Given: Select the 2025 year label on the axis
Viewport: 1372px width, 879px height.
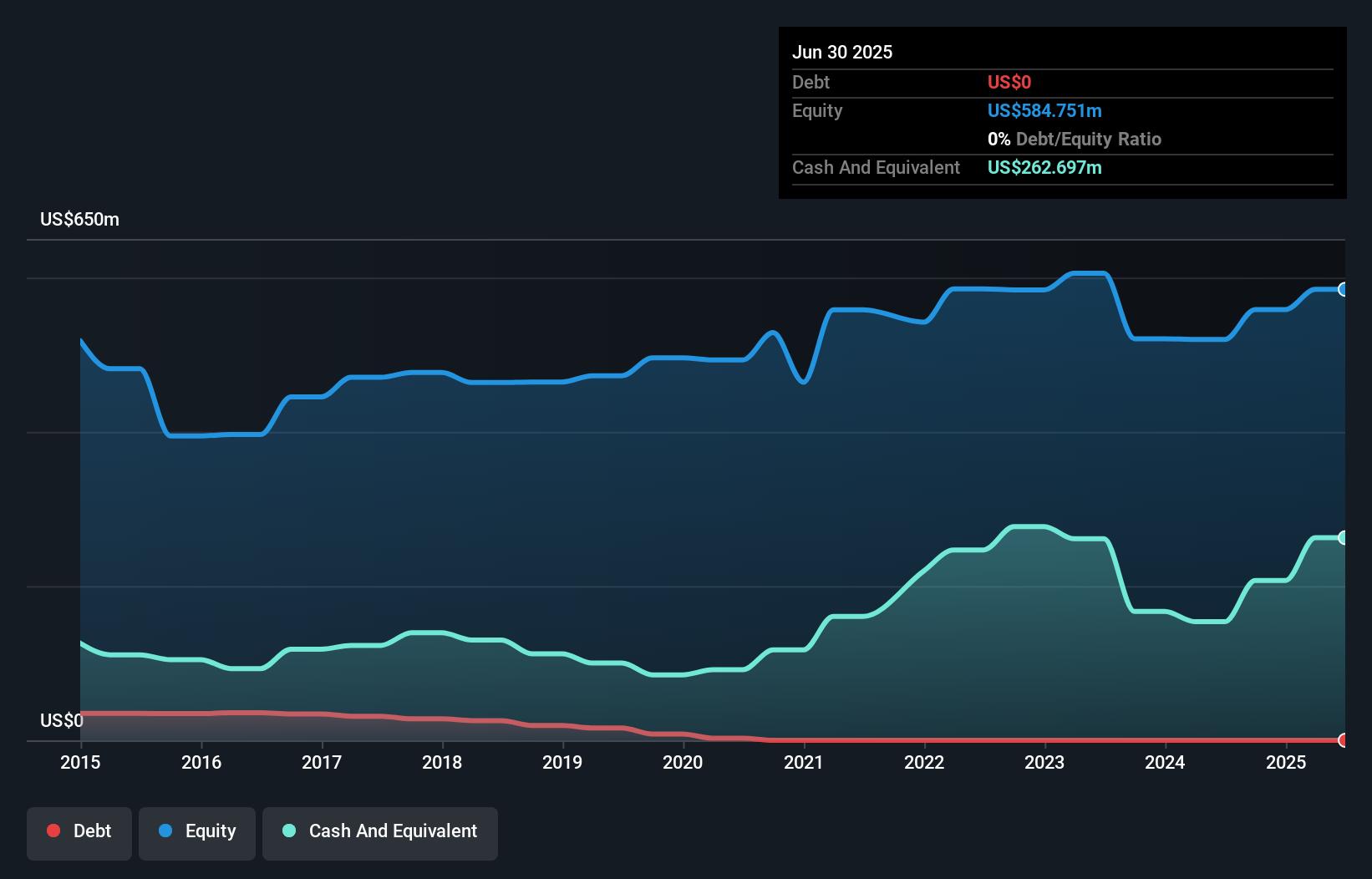Looking at the screenshot, I should (1287, 763).
